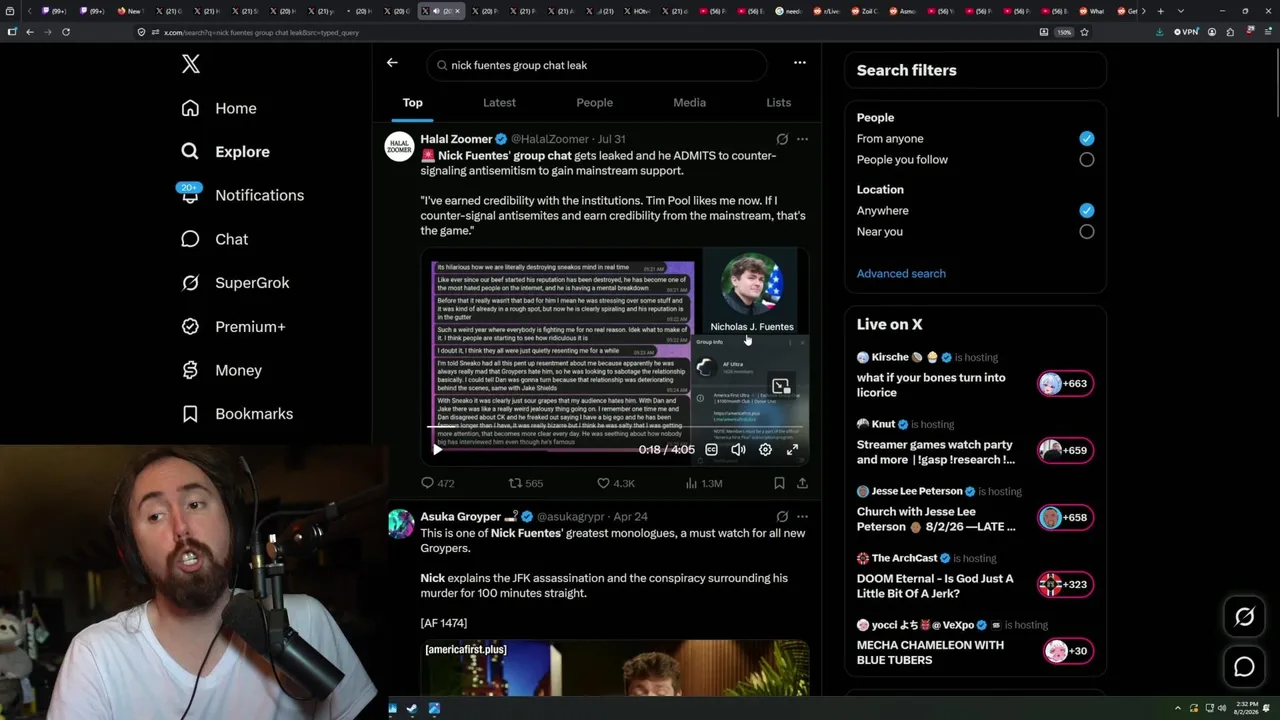
Task: Join Knut's 'Streamer games watch party' space
Action: [x=936, y=452]
